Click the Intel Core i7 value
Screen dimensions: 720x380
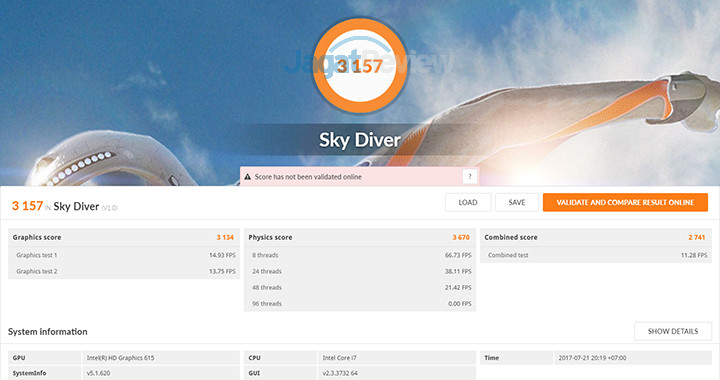point(339,358)
